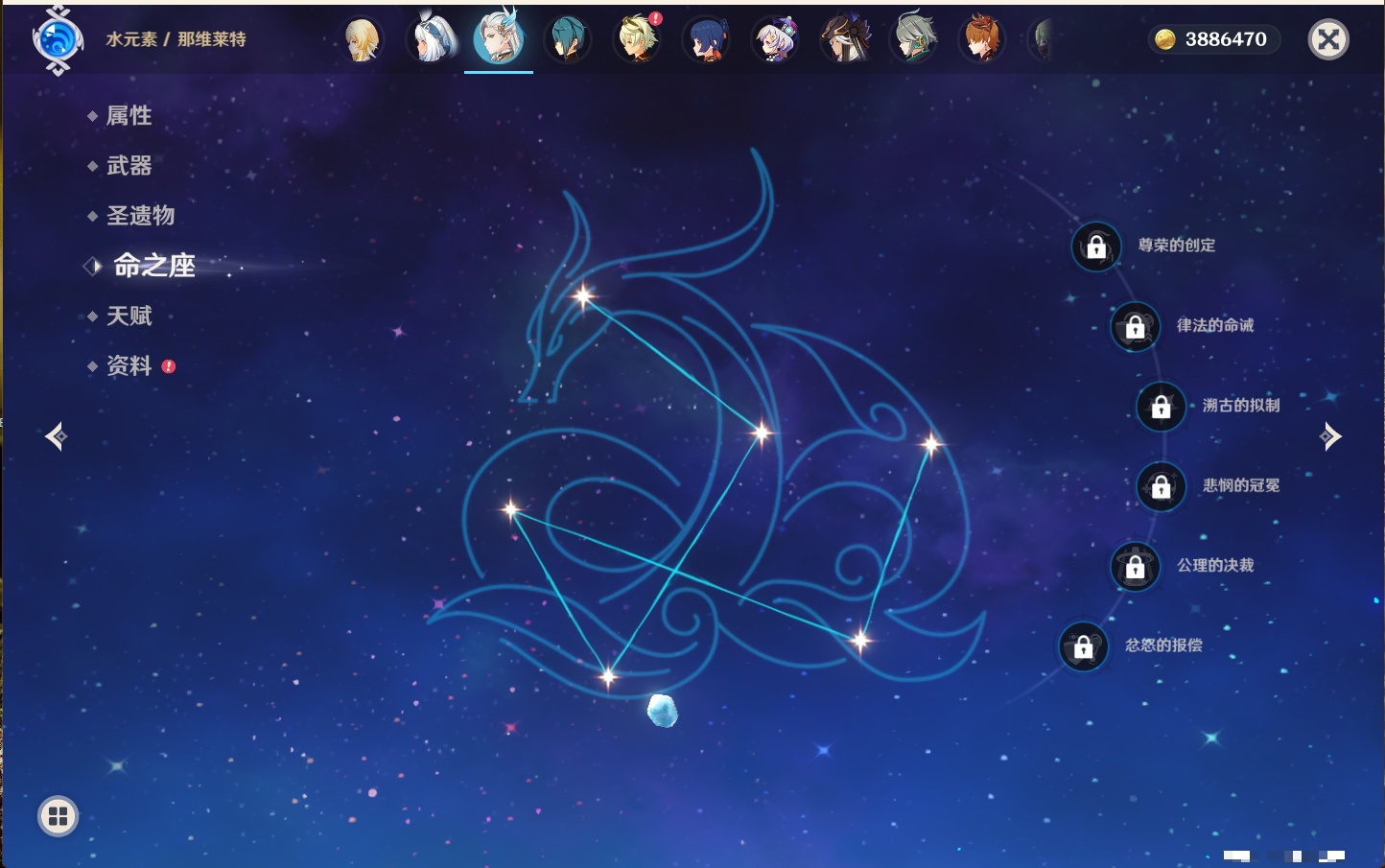Choose the orange-haired character avatar
1385x868 pixels.
(981, 39)
